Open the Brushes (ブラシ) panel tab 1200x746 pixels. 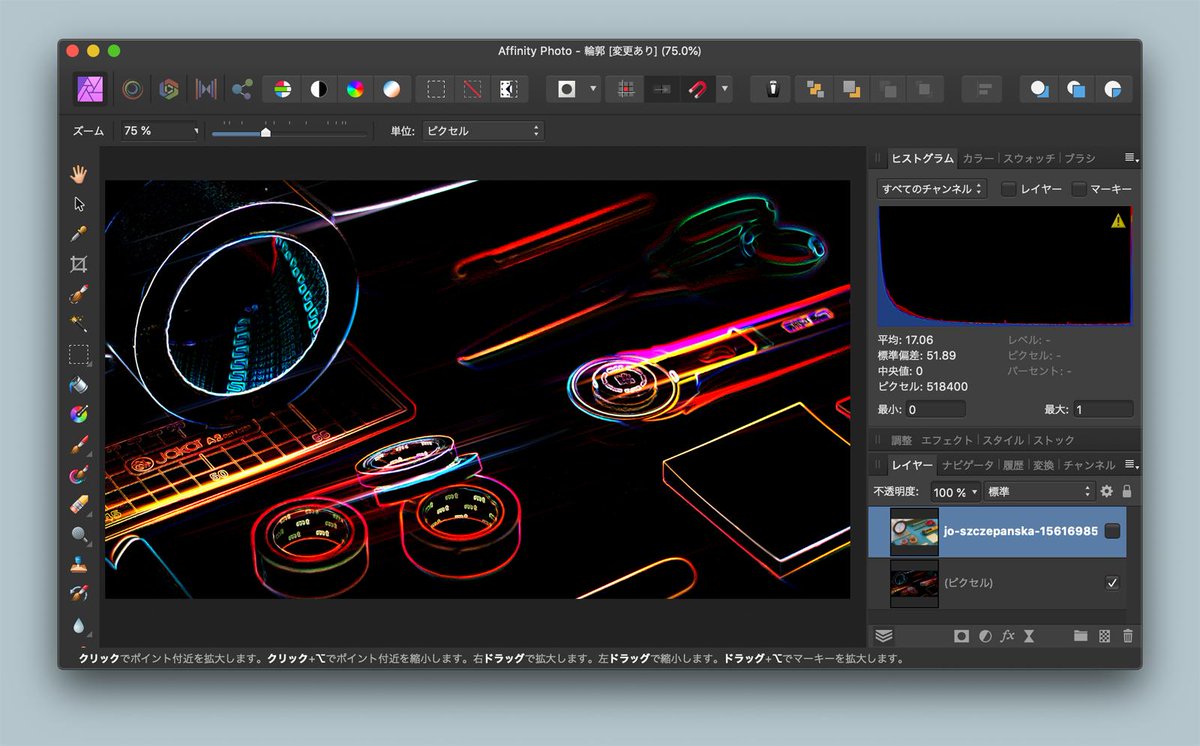[x=1079, y=158]
